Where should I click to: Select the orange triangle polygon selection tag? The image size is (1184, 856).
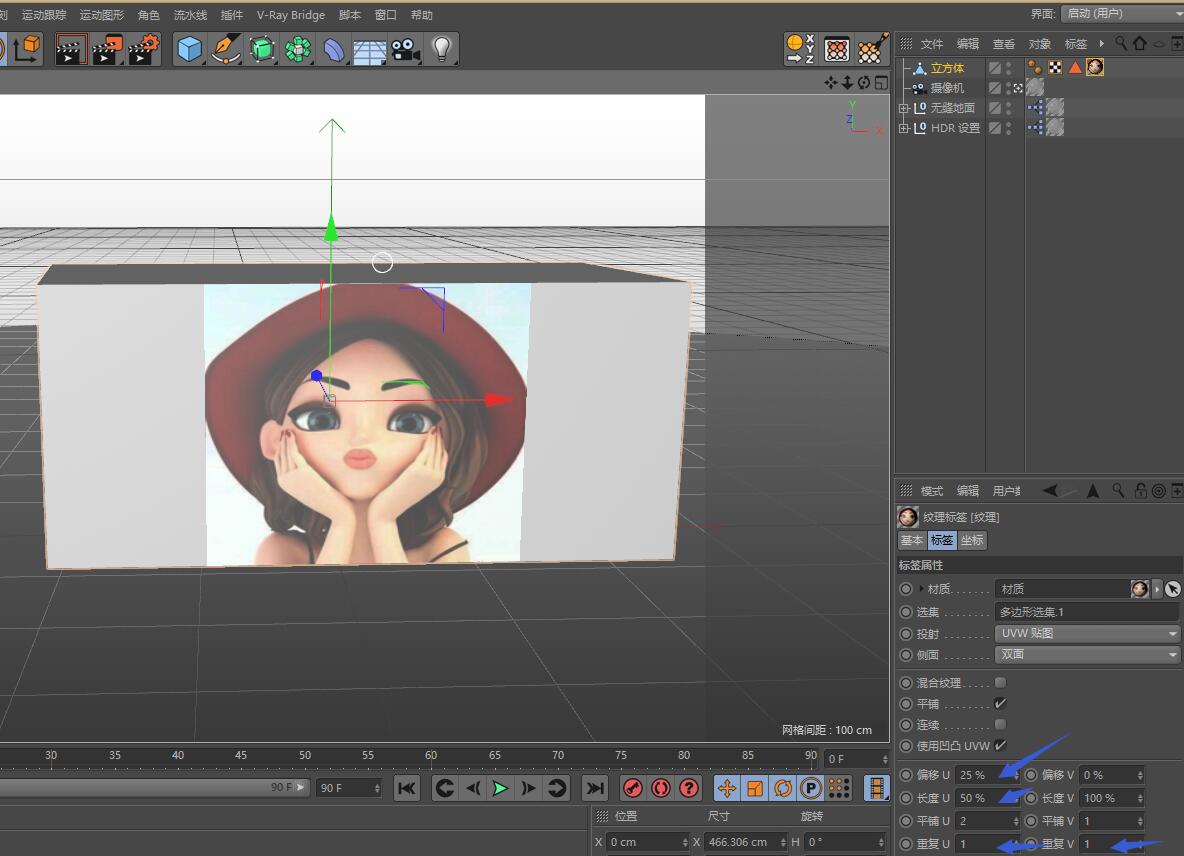[x=1075, y=67]
